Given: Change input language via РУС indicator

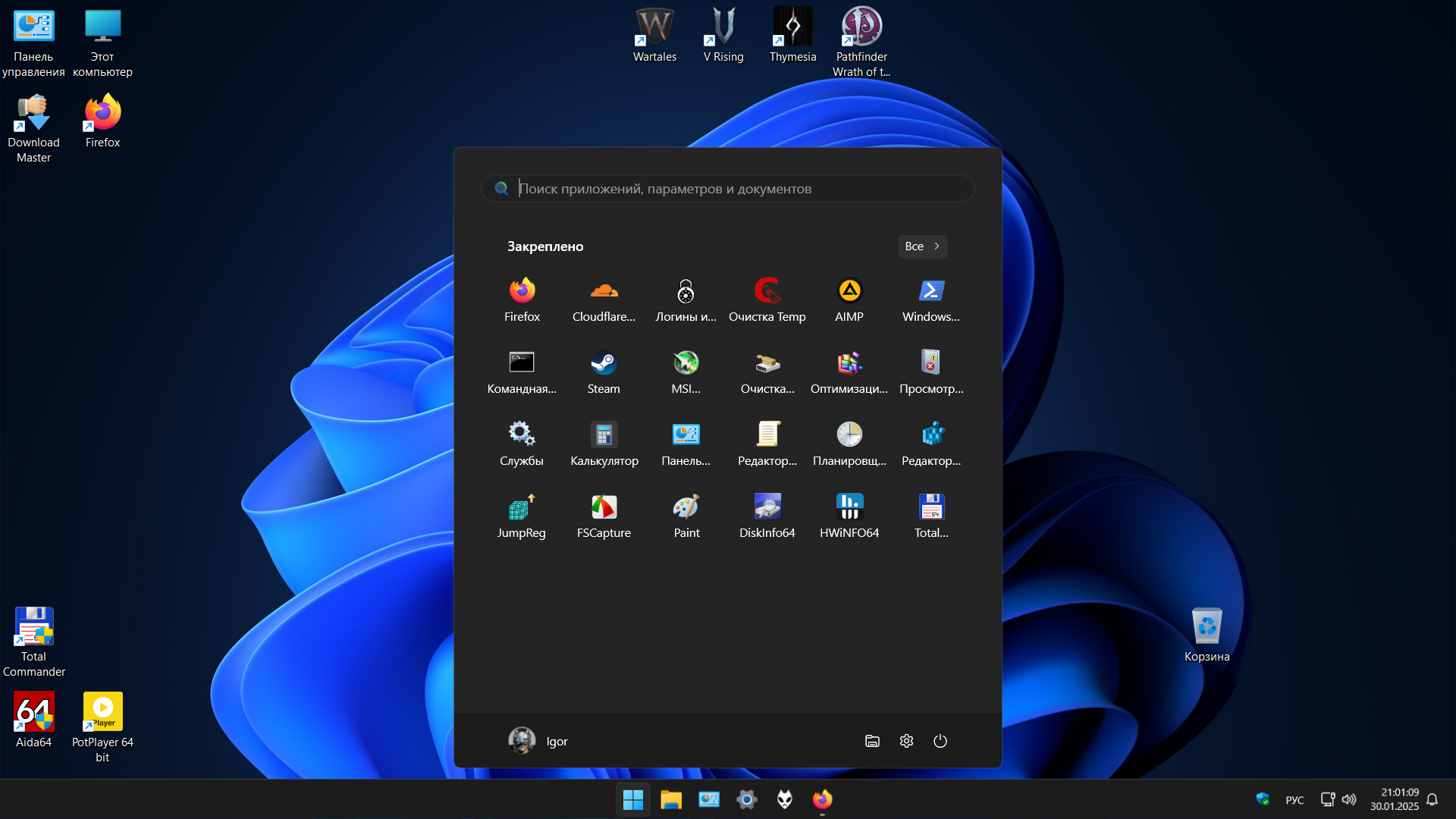Looking at the screenshot, I should pyautogui.click(x=1294, y=800).
